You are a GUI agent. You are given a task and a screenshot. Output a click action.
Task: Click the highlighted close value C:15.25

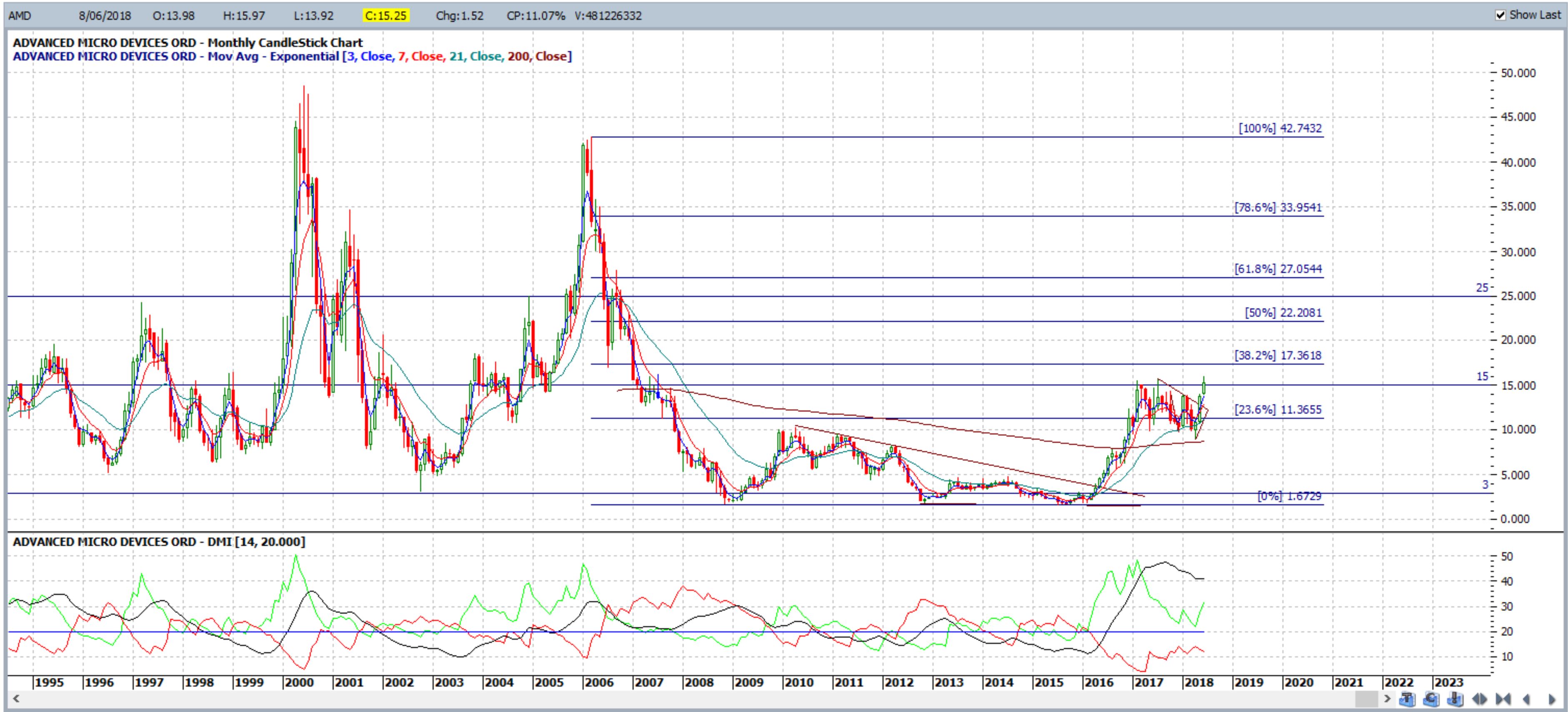coord(386,16)
